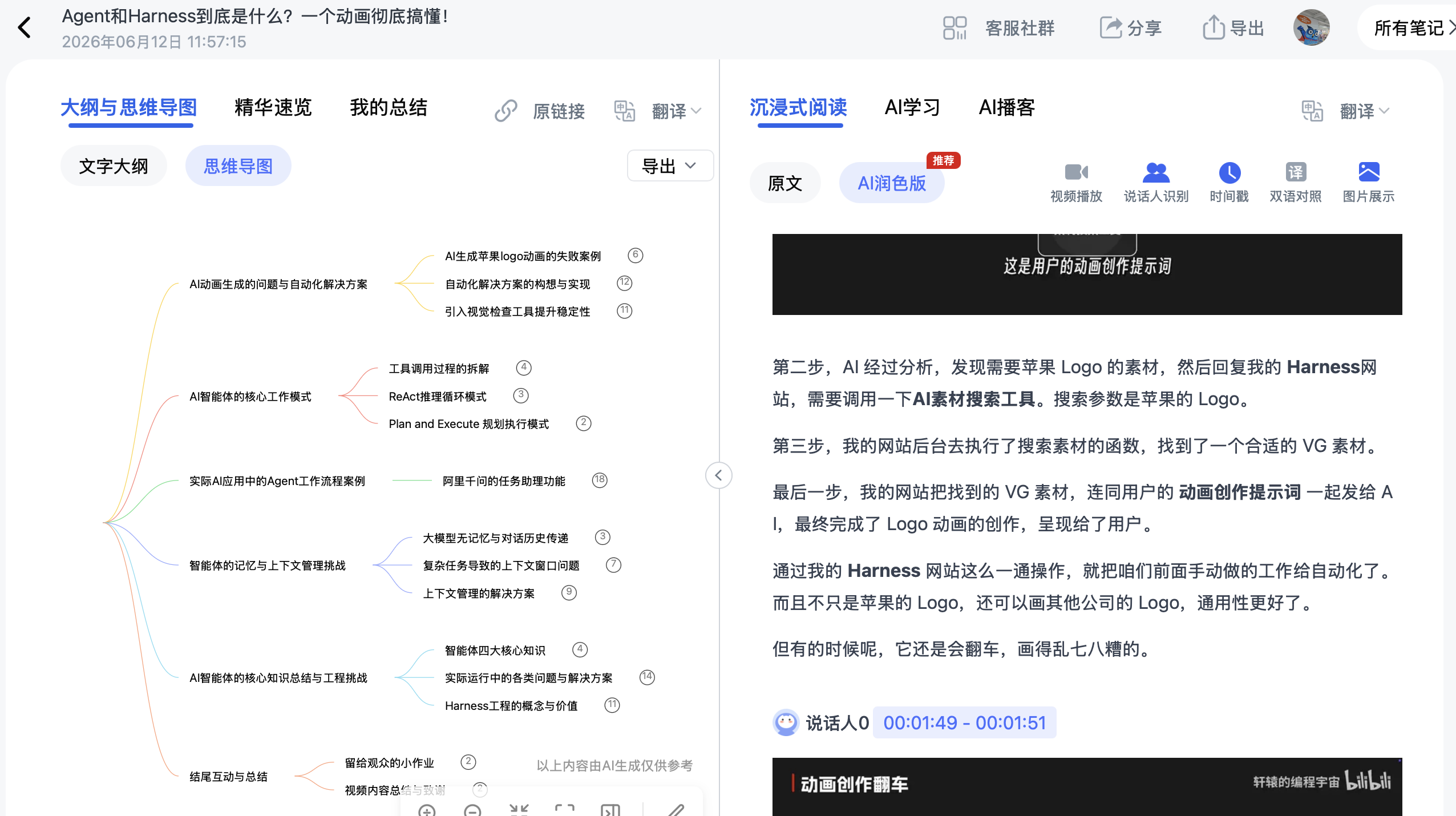Expand badge 9 beside 上下文管理的解决方案
The width and height of the screenshot is (1456, 816).
(569, 592)
